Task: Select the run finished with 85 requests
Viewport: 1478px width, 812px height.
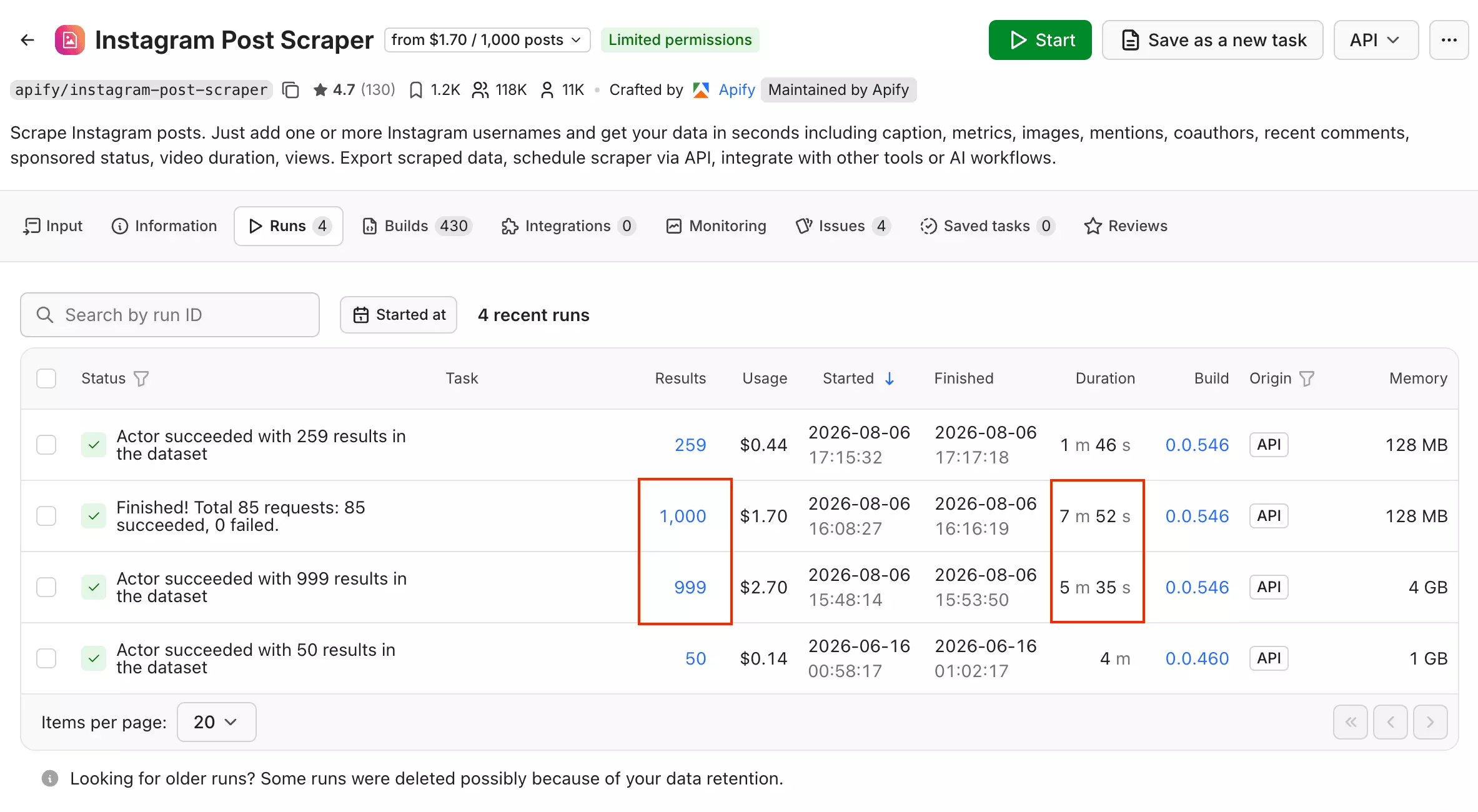Action: click(x=46, y=516)
